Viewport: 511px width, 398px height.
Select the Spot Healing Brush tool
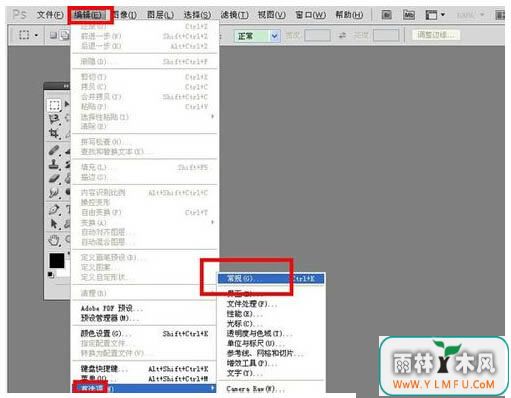click(54, 150)
